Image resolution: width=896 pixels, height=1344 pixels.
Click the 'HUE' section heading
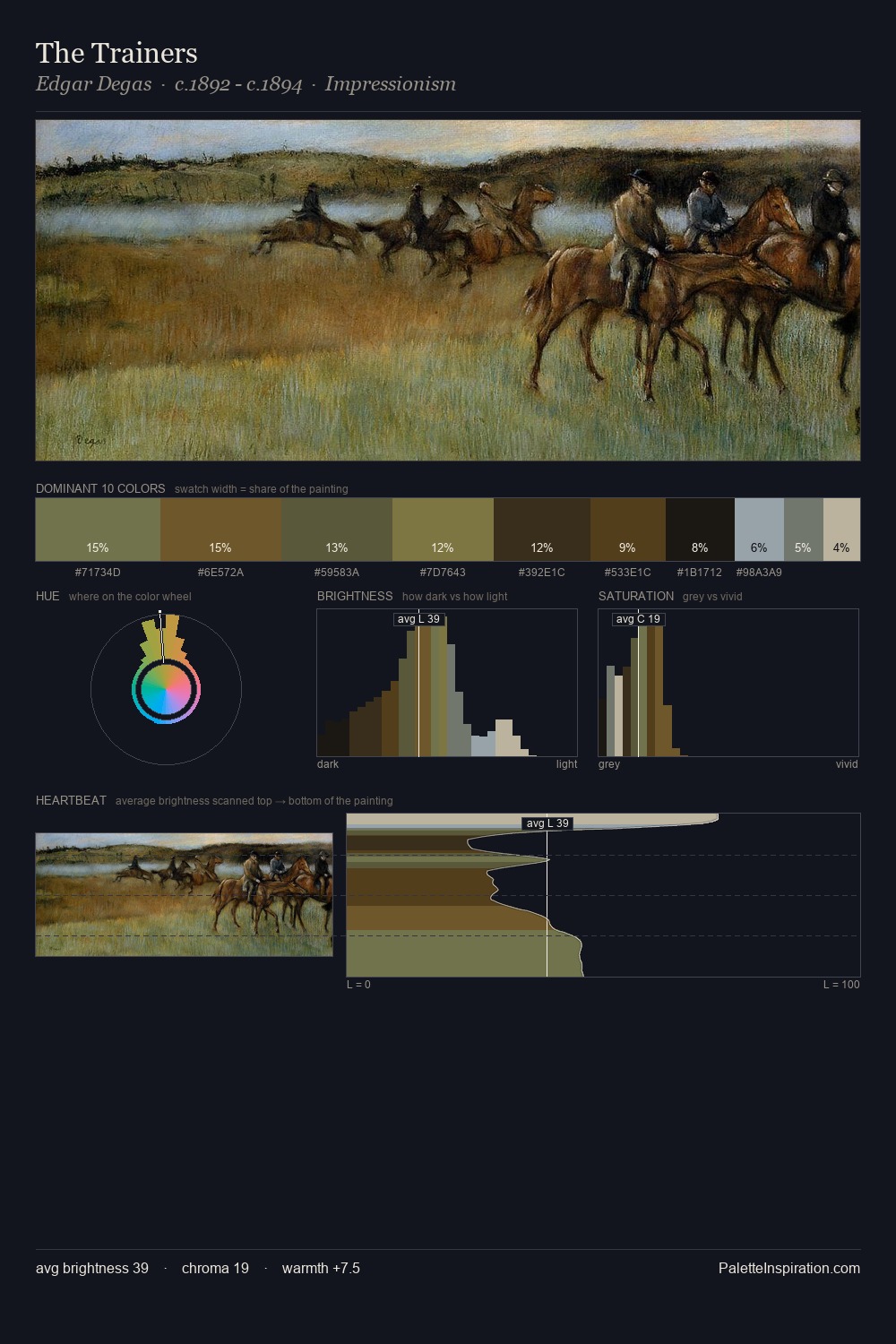pyautogui.click(x=47, y=596)
